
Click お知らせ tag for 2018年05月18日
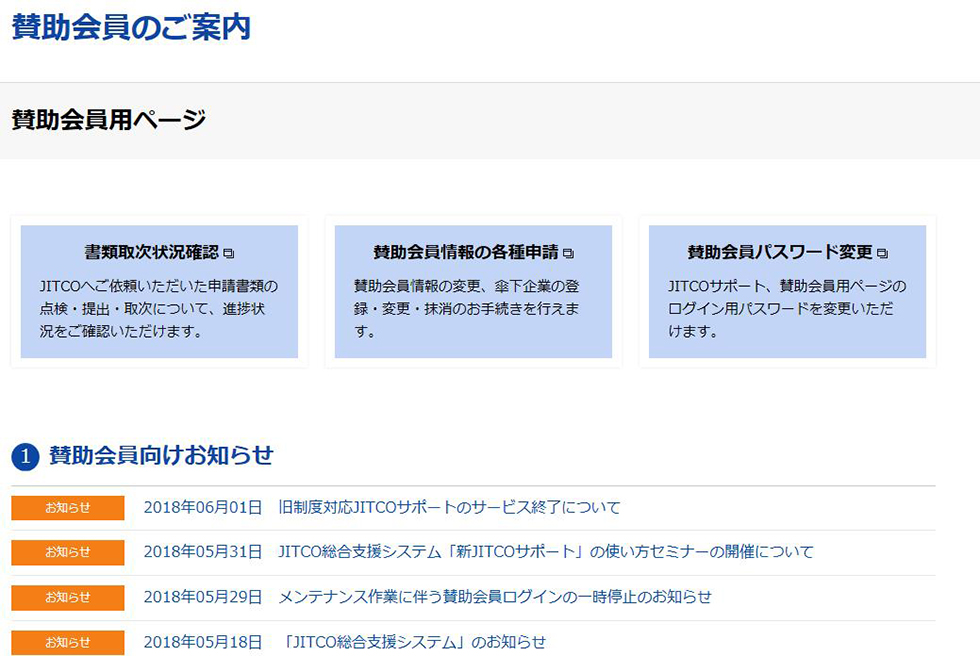click(68, 642)
